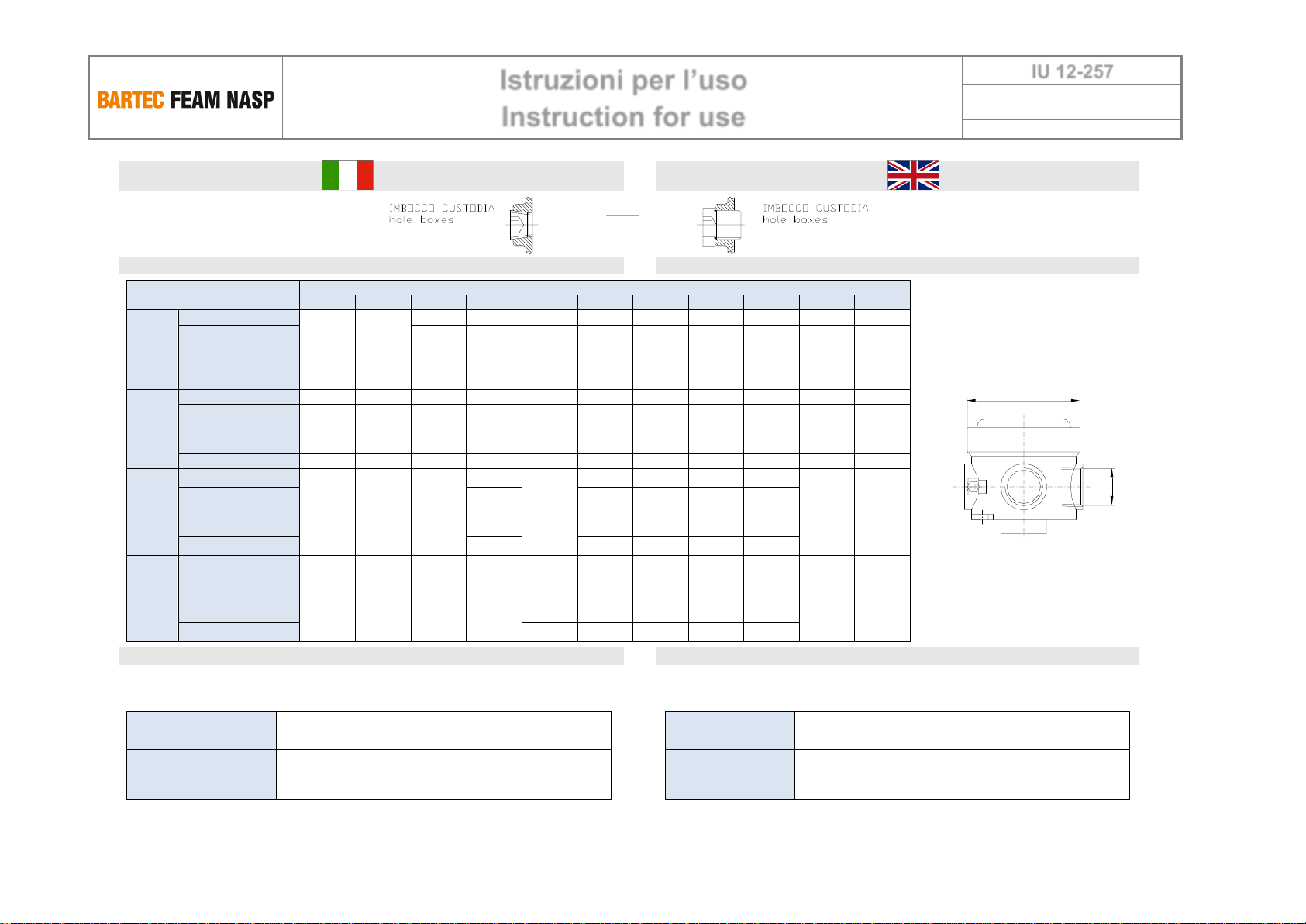Click right 'IMBOCCO CUSTODIA hole boxes' label
The image size is (1306, 924).
point(815,214)
